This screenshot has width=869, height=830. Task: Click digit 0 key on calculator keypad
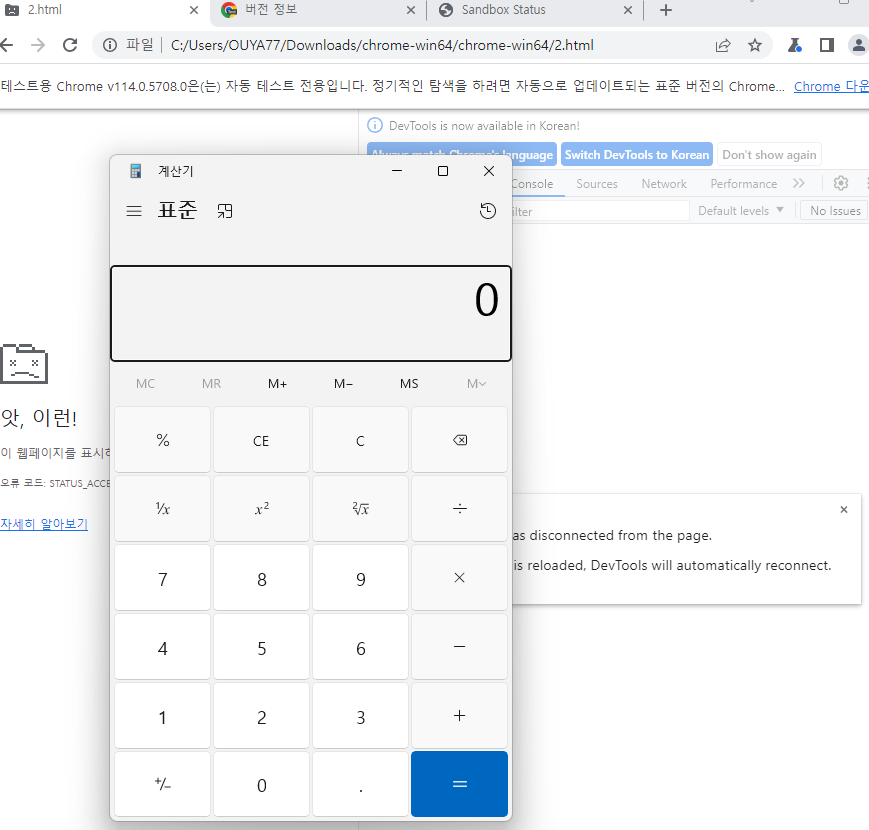[261, 784]
